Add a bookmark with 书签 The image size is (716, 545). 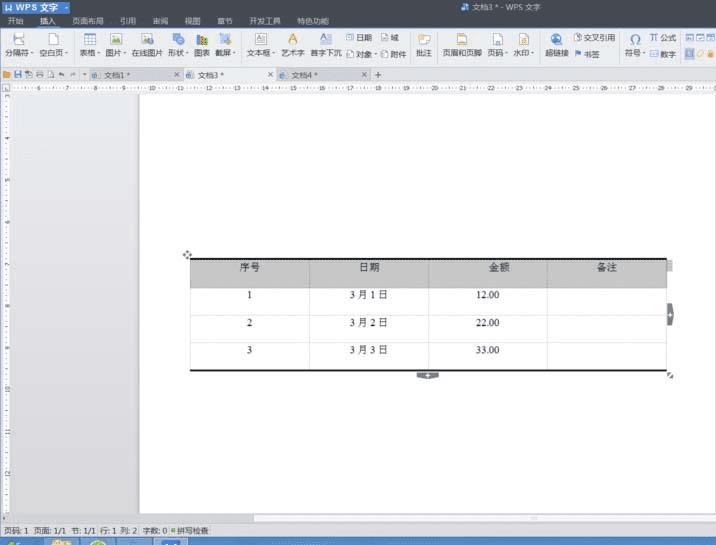pyautogui.click(x=587, y=54)
